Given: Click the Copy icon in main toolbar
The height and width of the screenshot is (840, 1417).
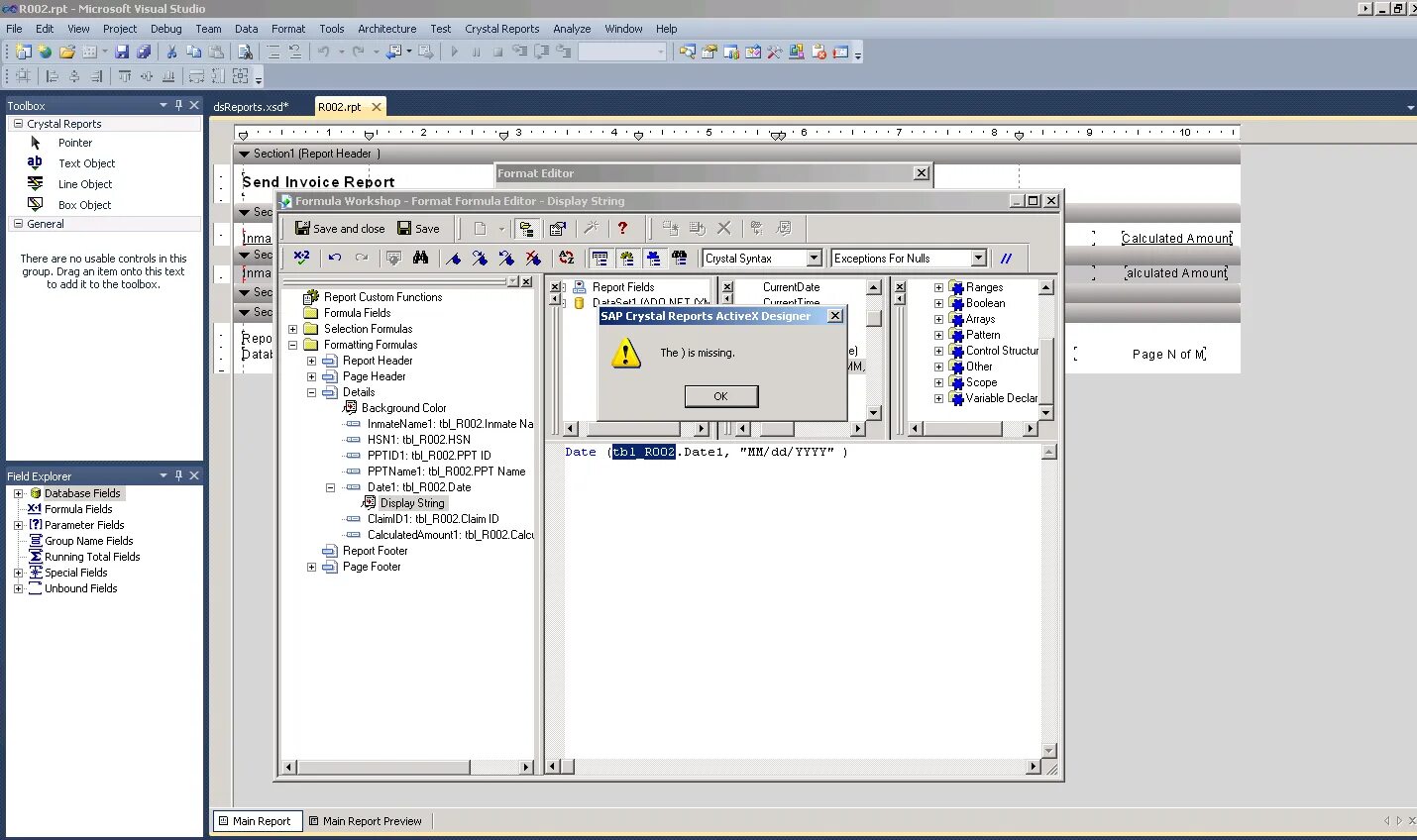Looking at the screenshot, I should [193, 52].
